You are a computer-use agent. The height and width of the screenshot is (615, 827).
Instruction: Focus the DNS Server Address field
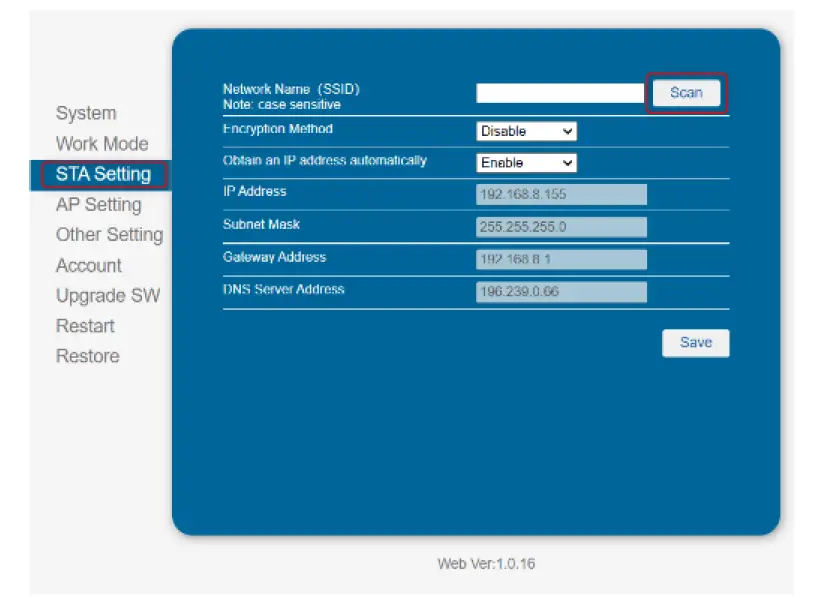point(561,292)
